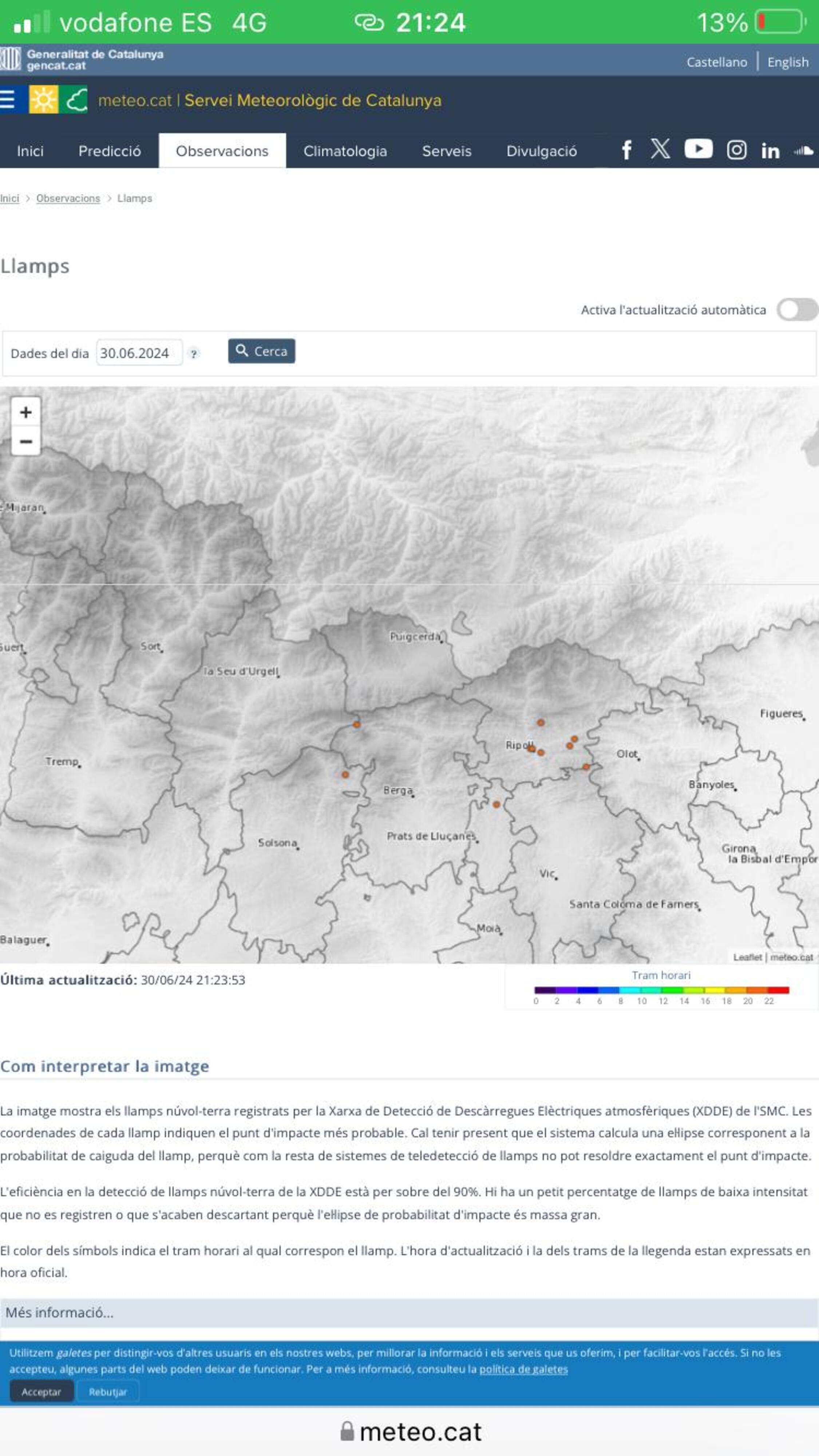Image resolution: width=819 pixels, height=1456 pixels.
Task: Click the meteo.cat map attribution link
Action: click(x=791, y=957)
